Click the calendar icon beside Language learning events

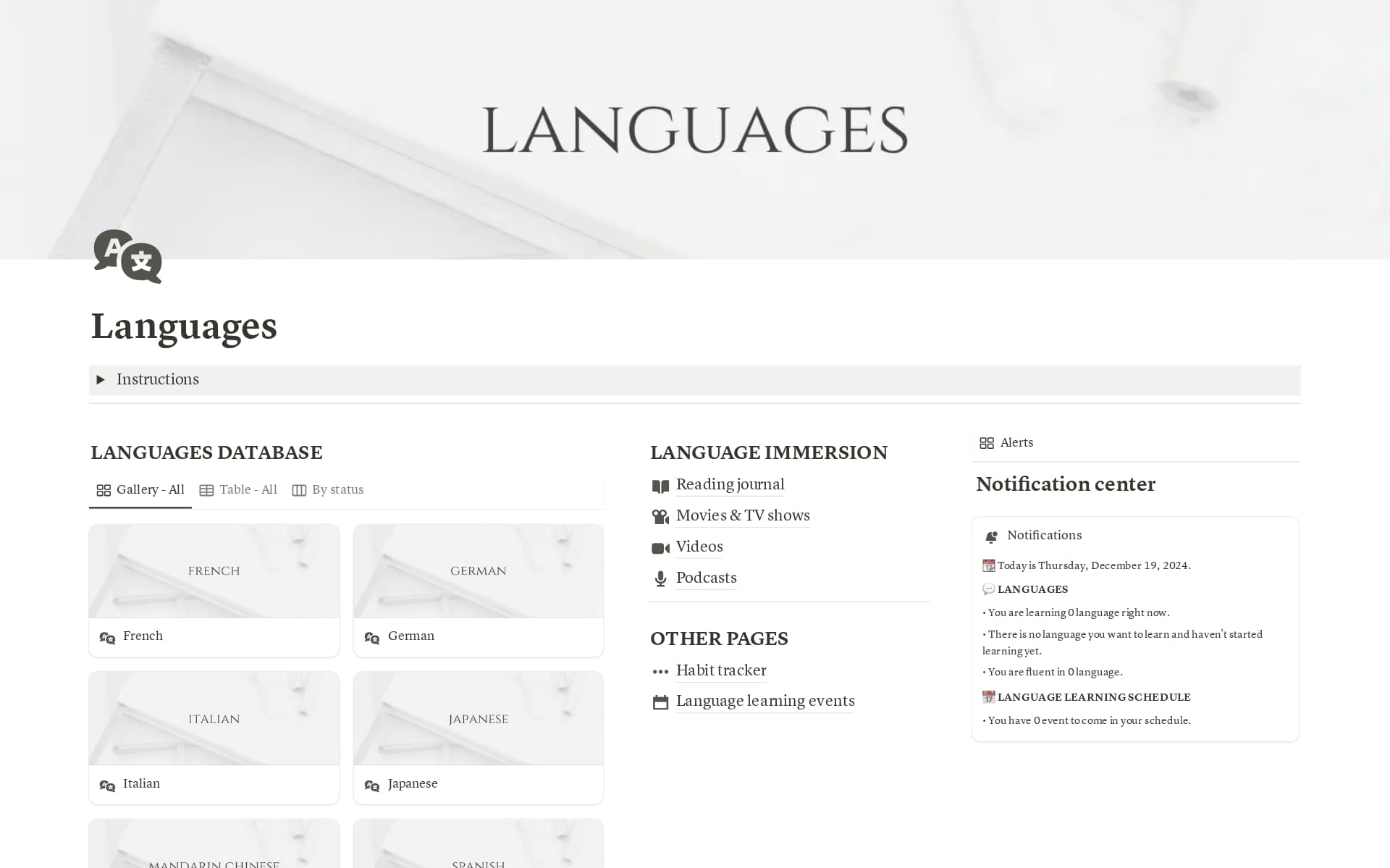pyautogui.click(x=660, y=702)
